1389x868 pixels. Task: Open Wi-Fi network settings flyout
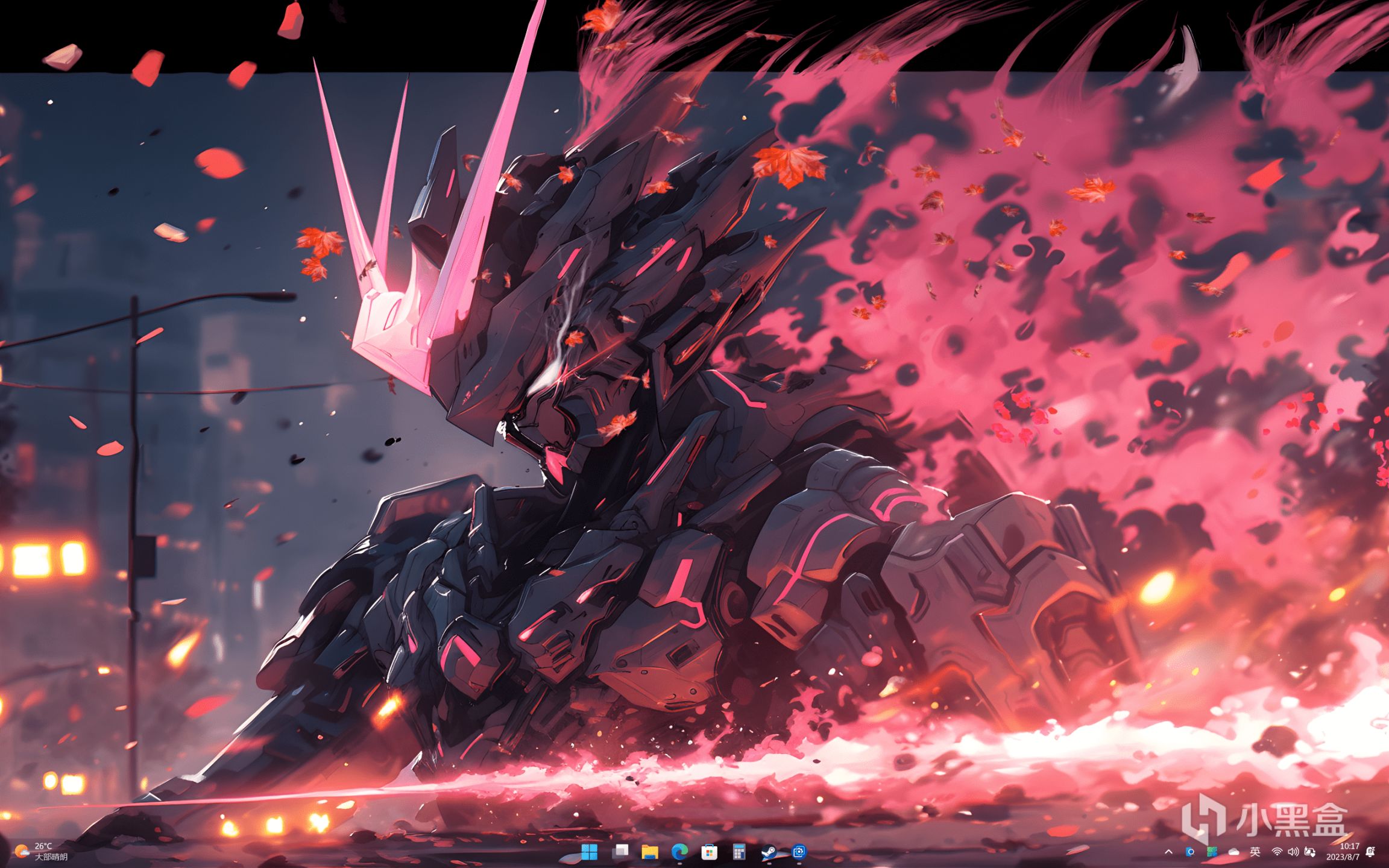click(x=1277, y=852)
